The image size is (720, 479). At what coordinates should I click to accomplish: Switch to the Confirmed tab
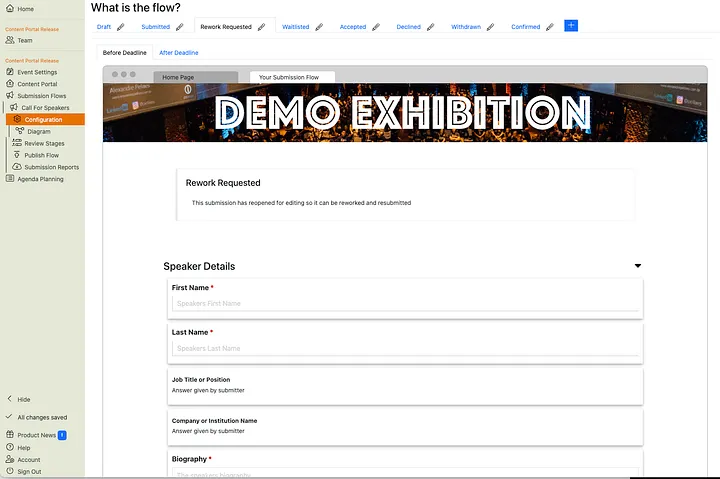526,27
